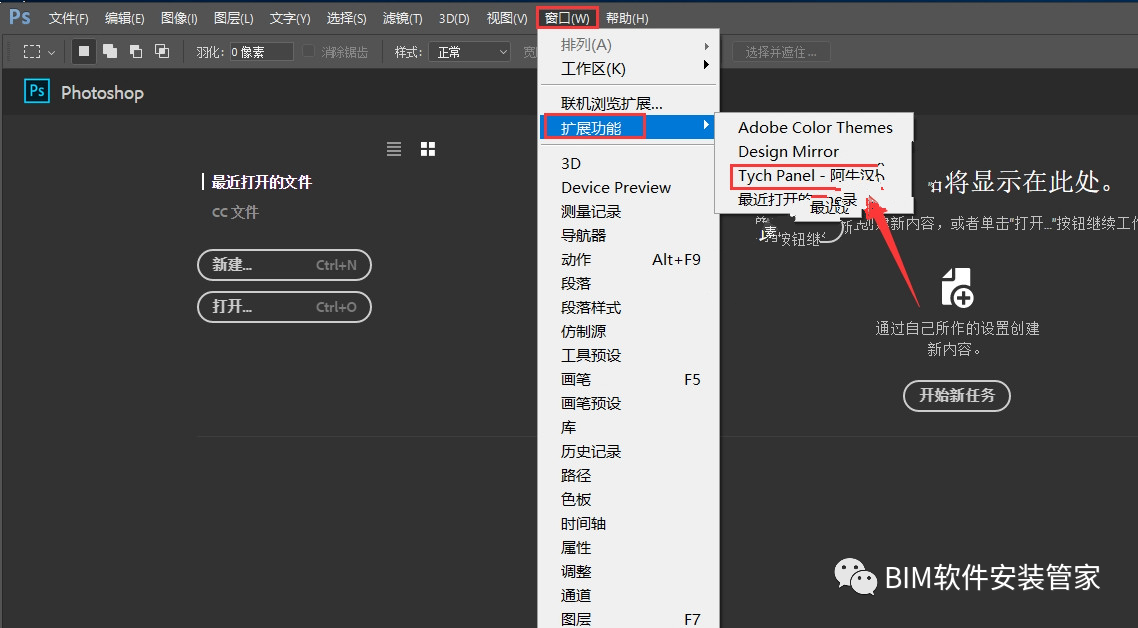The height and width of the screenshot is (628, 1138).
Task: Expand the 排列(A) submenu
Action: 629,45
